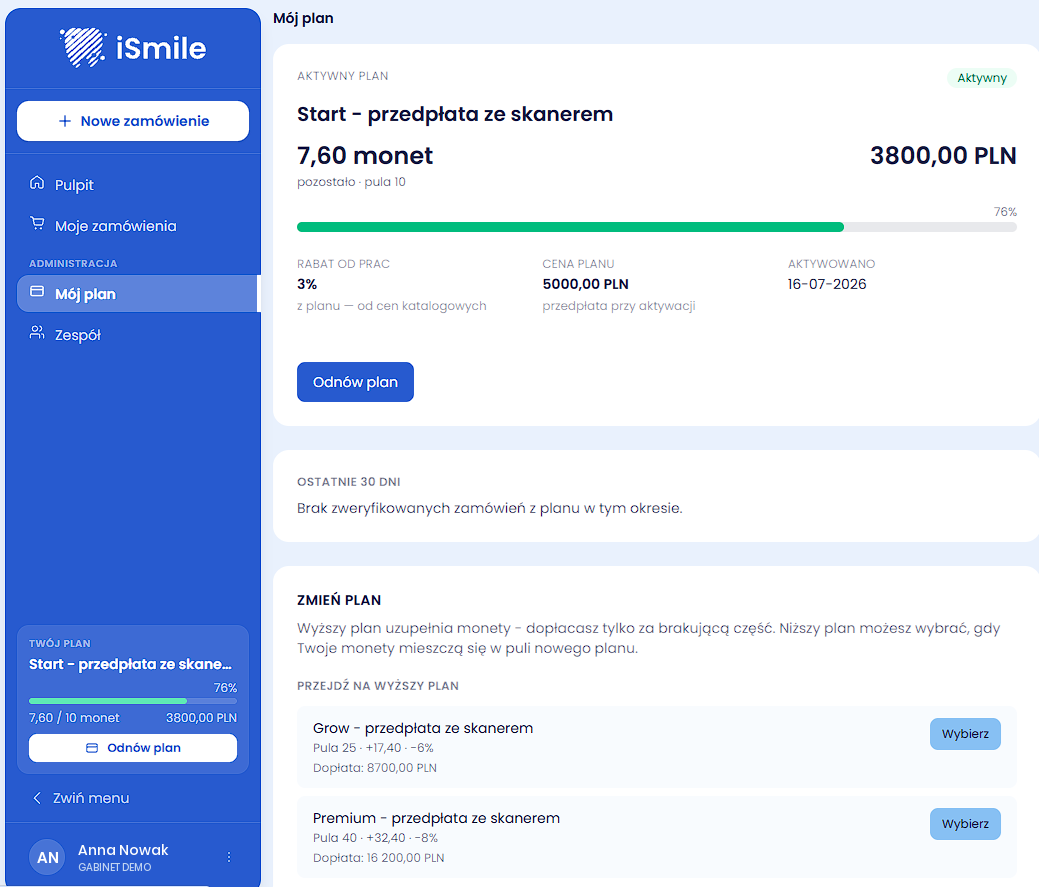Image resolution: width=1039 pixels, height=887 pixels.
Task: Click the 7,60 monet balance
Action: (365, 156)
